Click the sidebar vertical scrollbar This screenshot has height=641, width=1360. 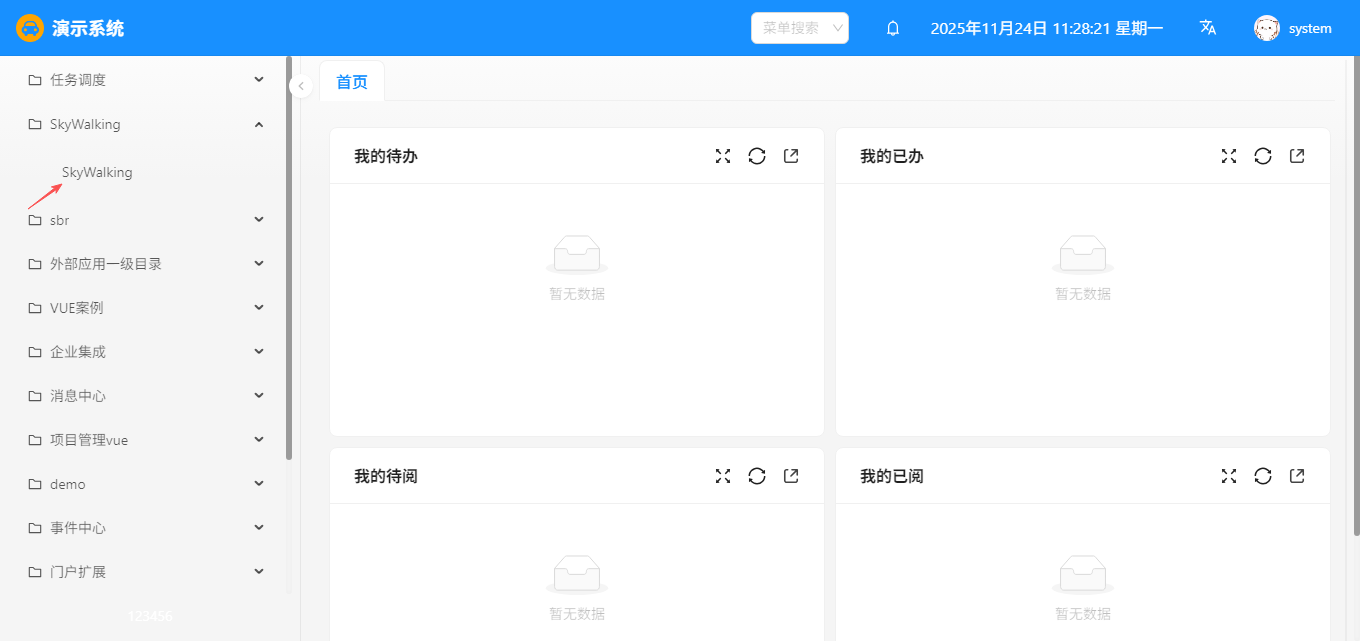point(289,260)
